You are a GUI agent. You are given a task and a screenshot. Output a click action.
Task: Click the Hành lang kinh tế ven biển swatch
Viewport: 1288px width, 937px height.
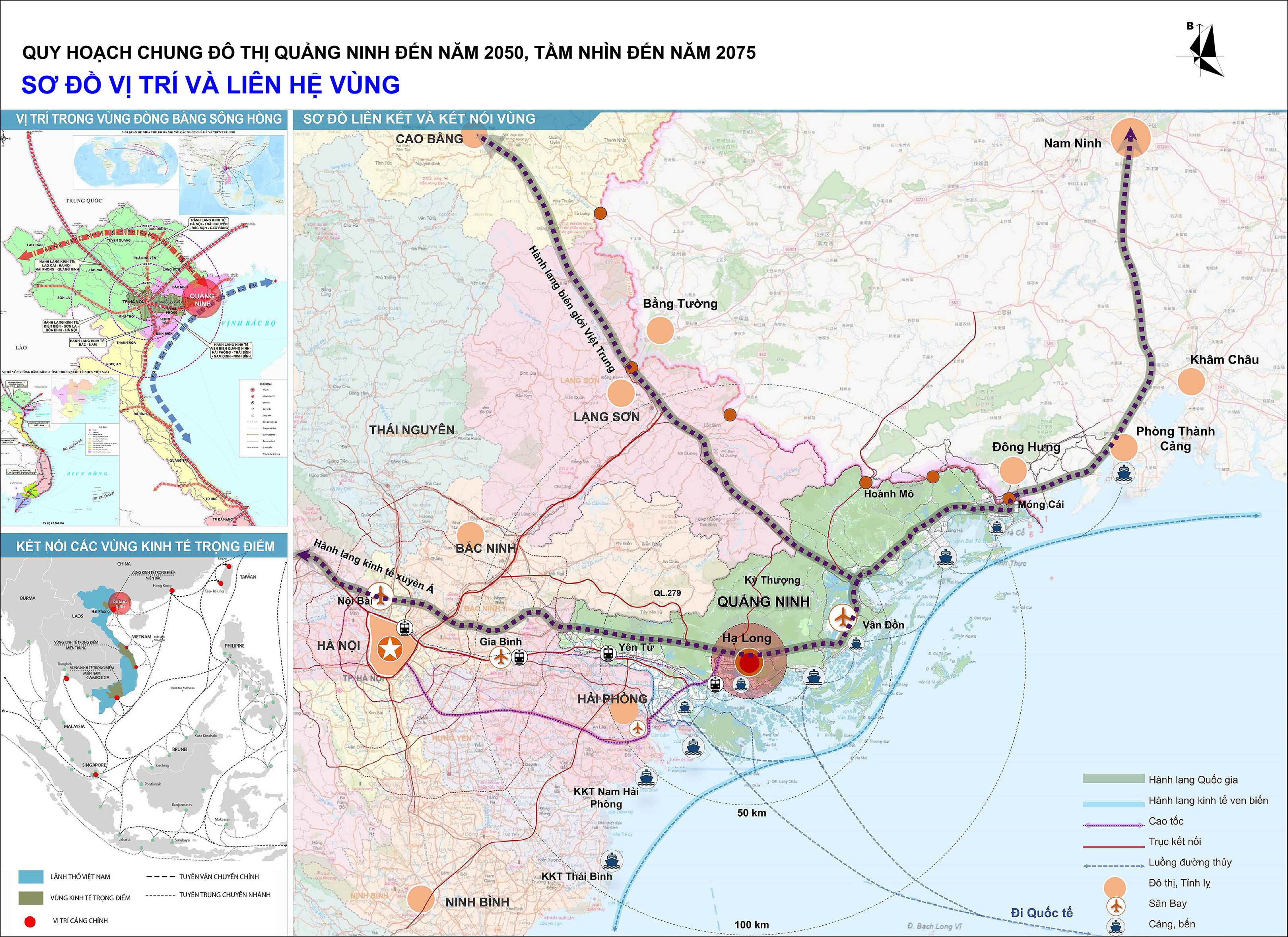coord(1114,804)
